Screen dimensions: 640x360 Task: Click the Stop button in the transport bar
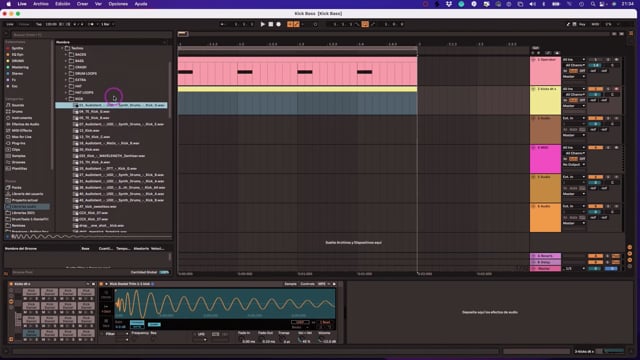pos(271,24)
